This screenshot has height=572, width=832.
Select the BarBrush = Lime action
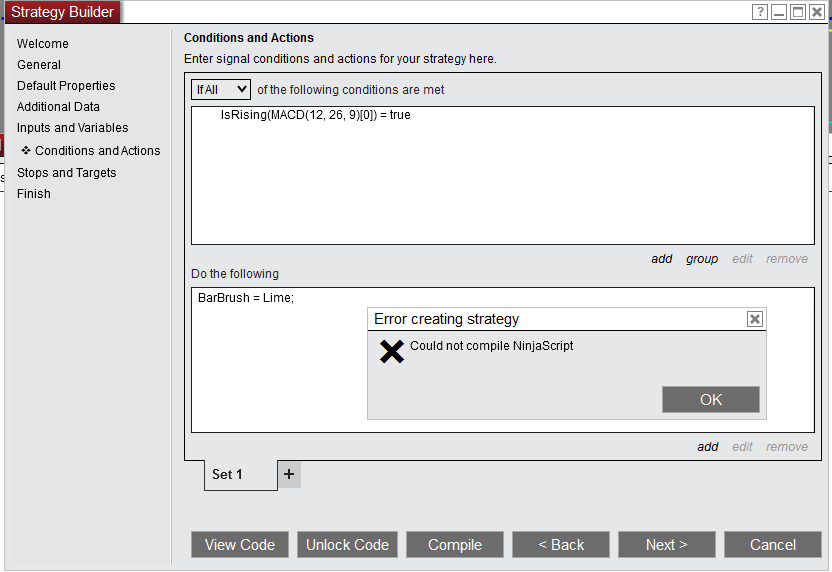246,298
